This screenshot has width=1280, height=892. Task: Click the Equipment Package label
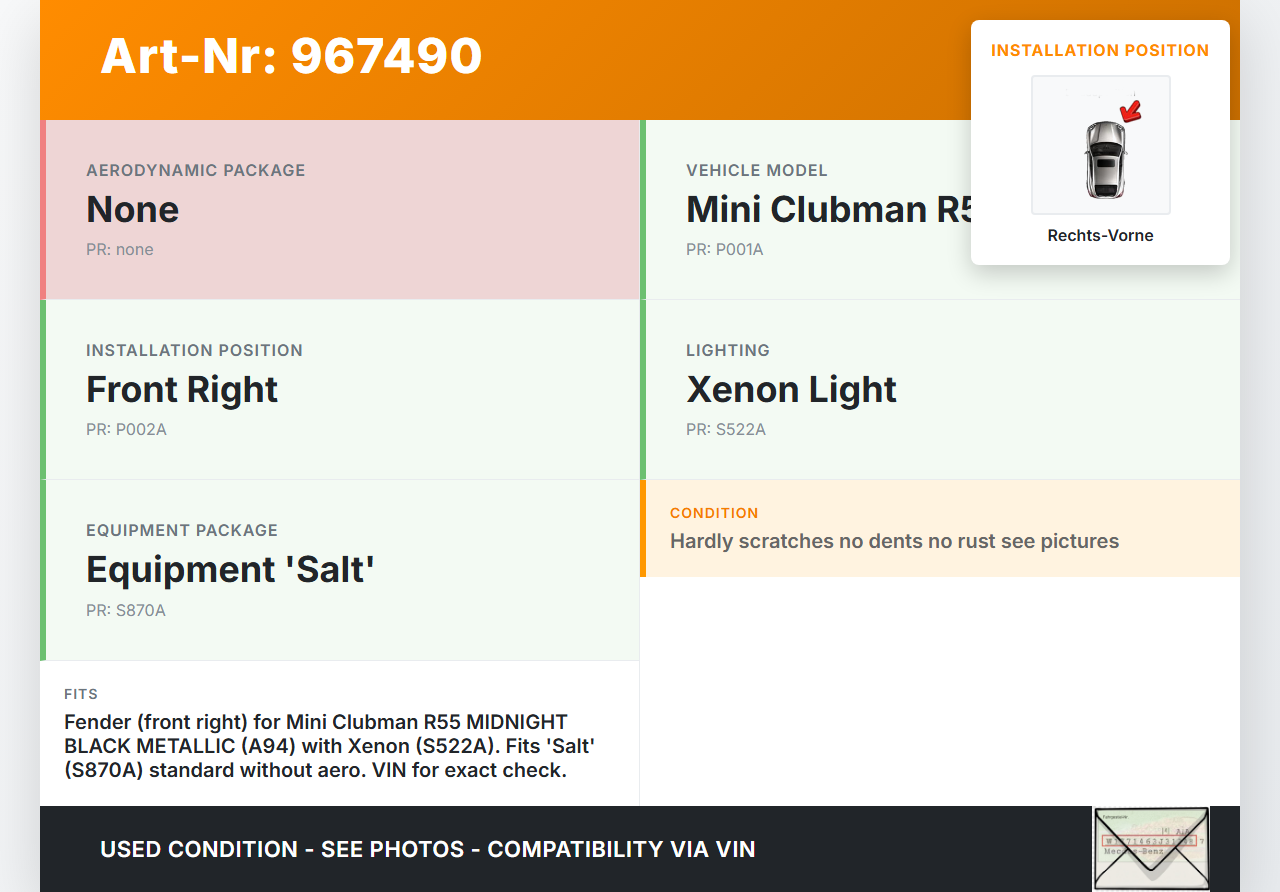[x=182, y=530]
